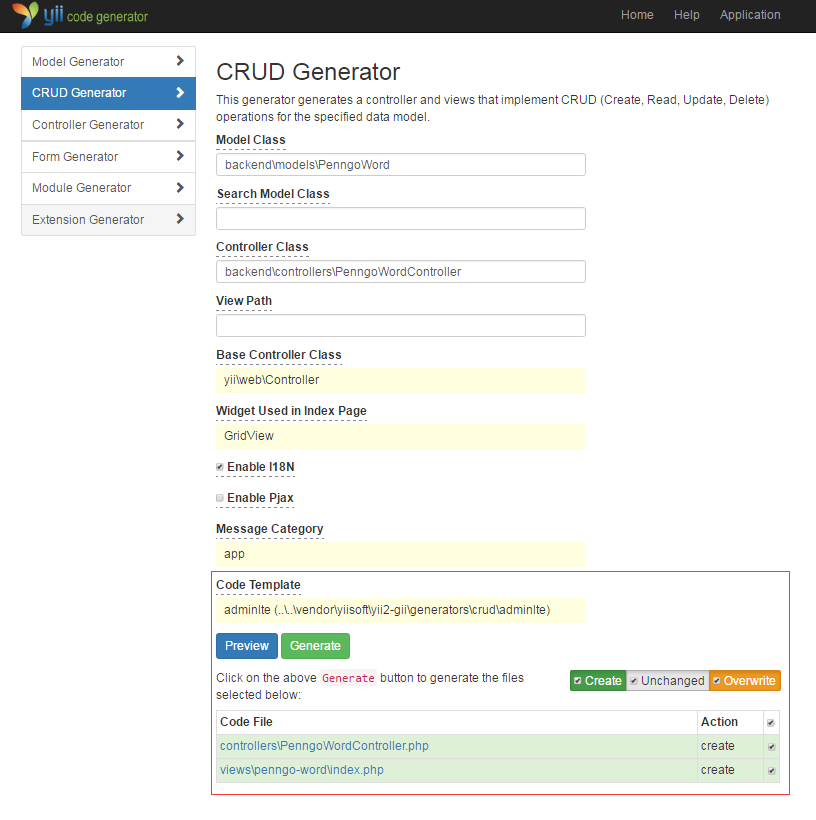Open Help in the top navigation
The width and height of the screenshot is (816, 820).
686,15
